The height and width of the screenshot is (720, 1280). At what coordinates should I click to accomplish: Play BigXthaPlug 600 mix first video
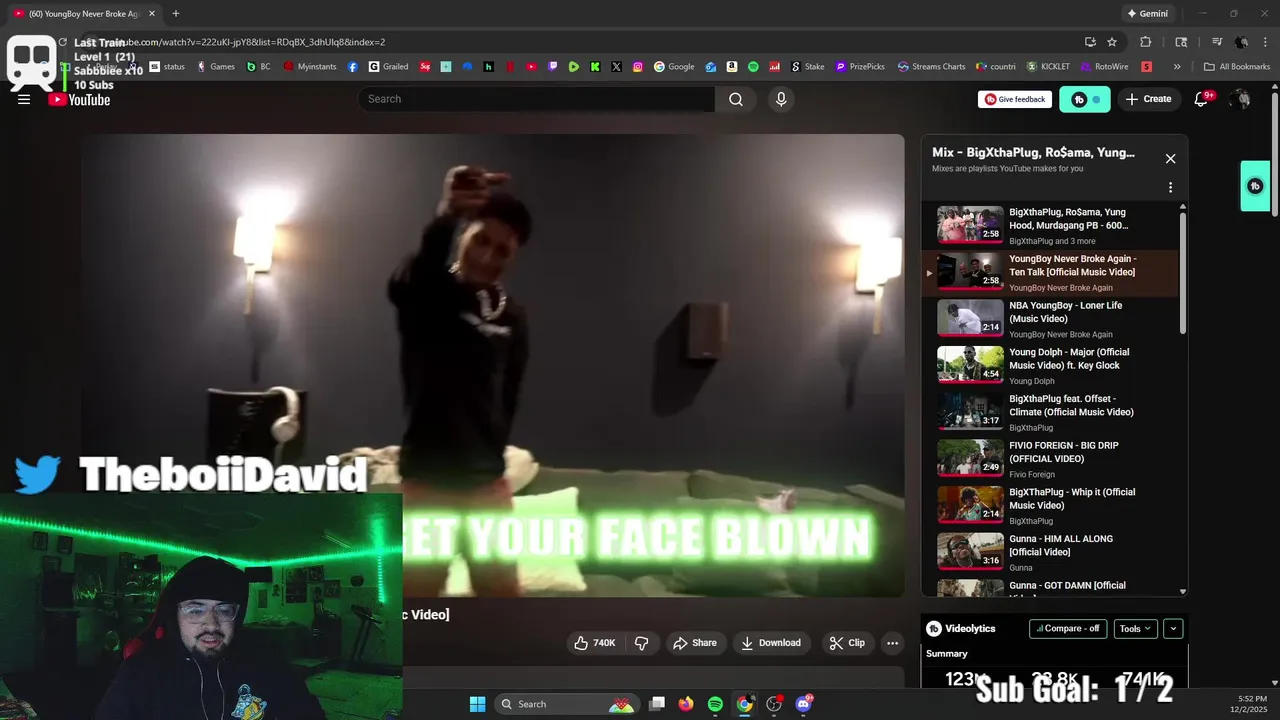pyautogui.click(x=1052, y=226)
